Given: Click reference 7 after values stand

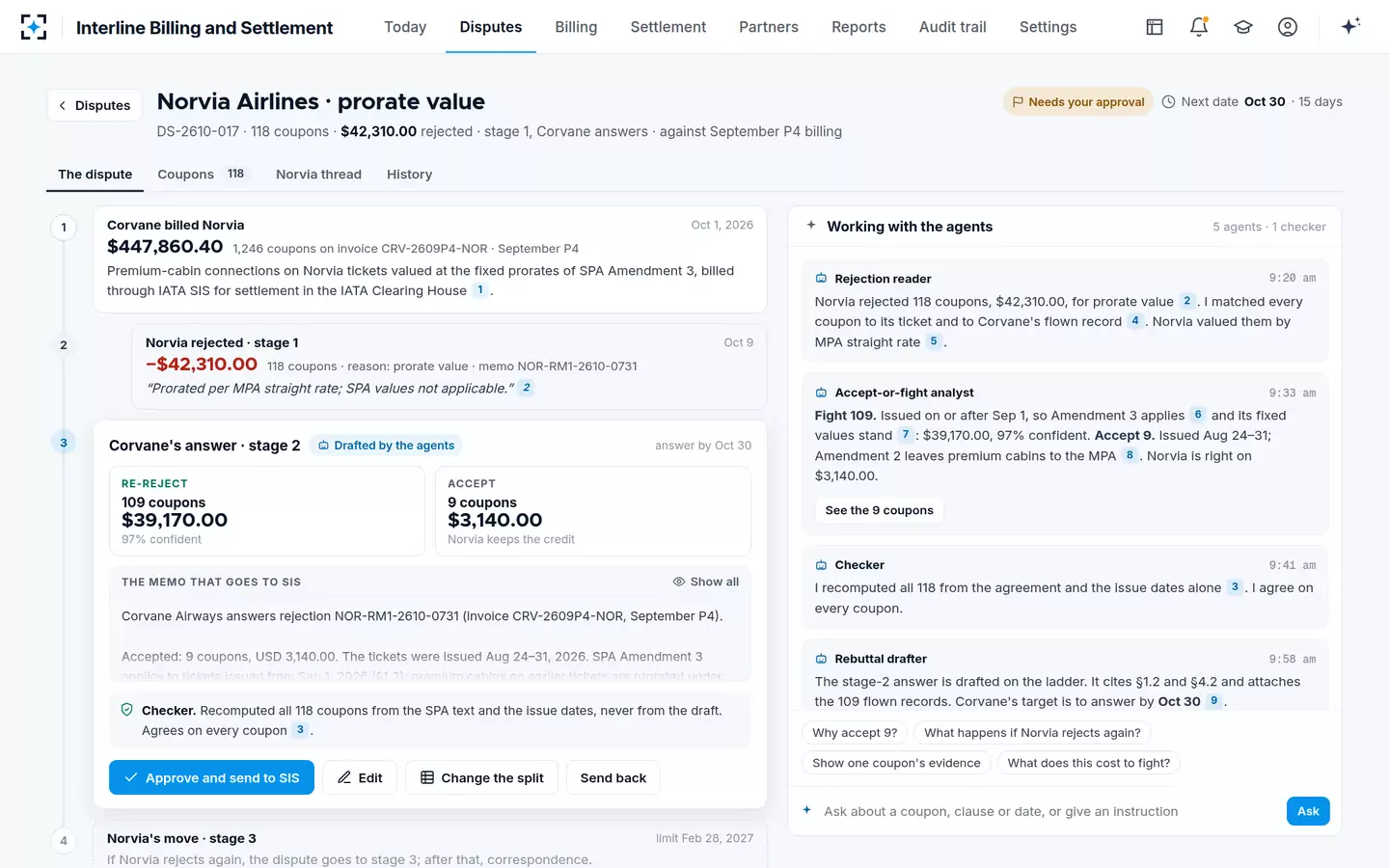Looking at the screenshot, I should (x=906, y=435).
